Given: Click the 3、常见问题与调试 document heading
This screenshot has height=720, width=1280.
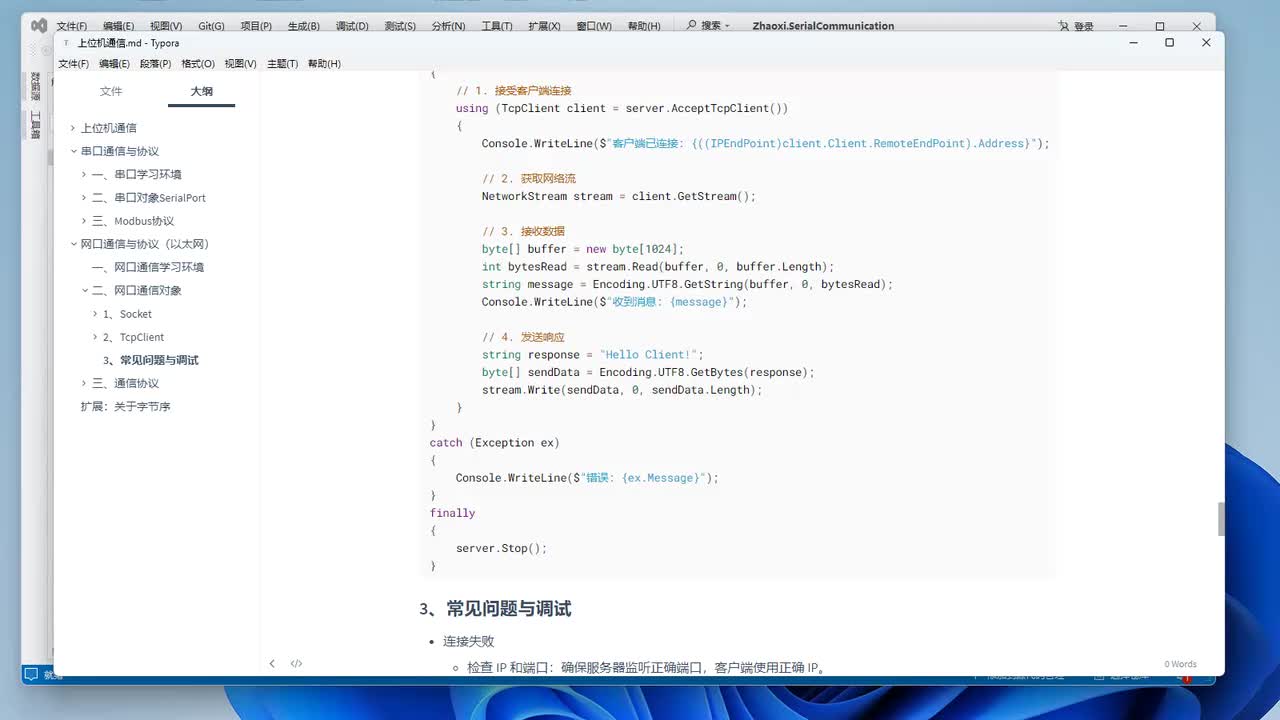Looking at the screenshot, I should (x=496, y=609).
